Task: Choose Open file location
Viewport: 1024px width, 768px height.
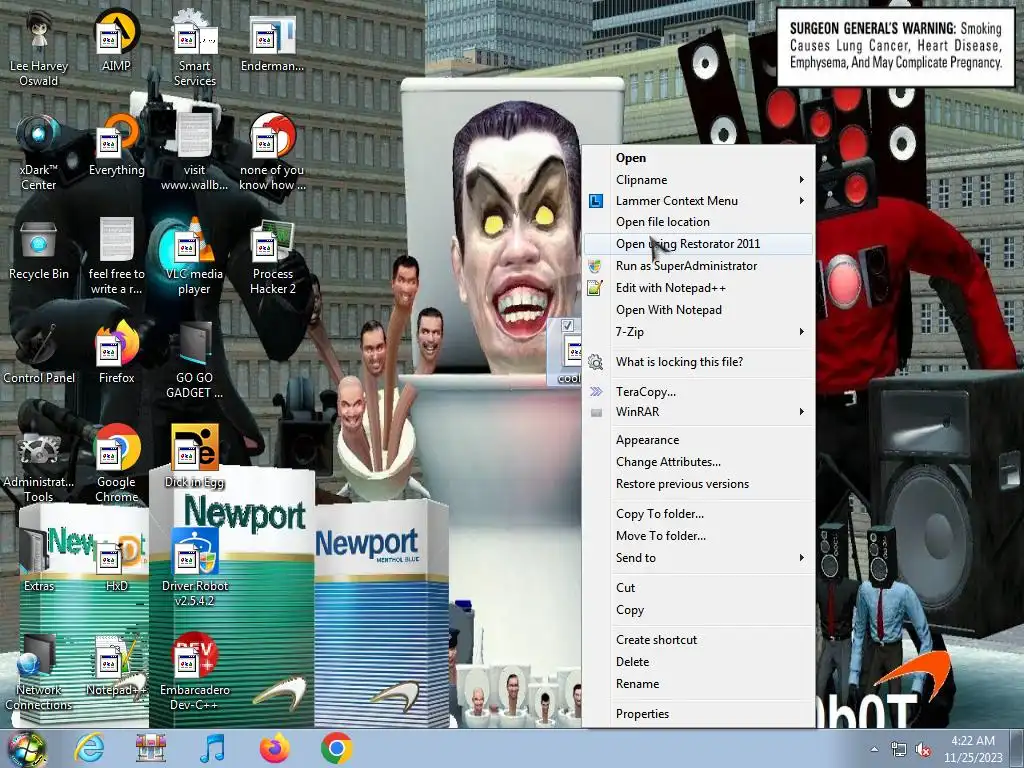Action: point(697,222)
